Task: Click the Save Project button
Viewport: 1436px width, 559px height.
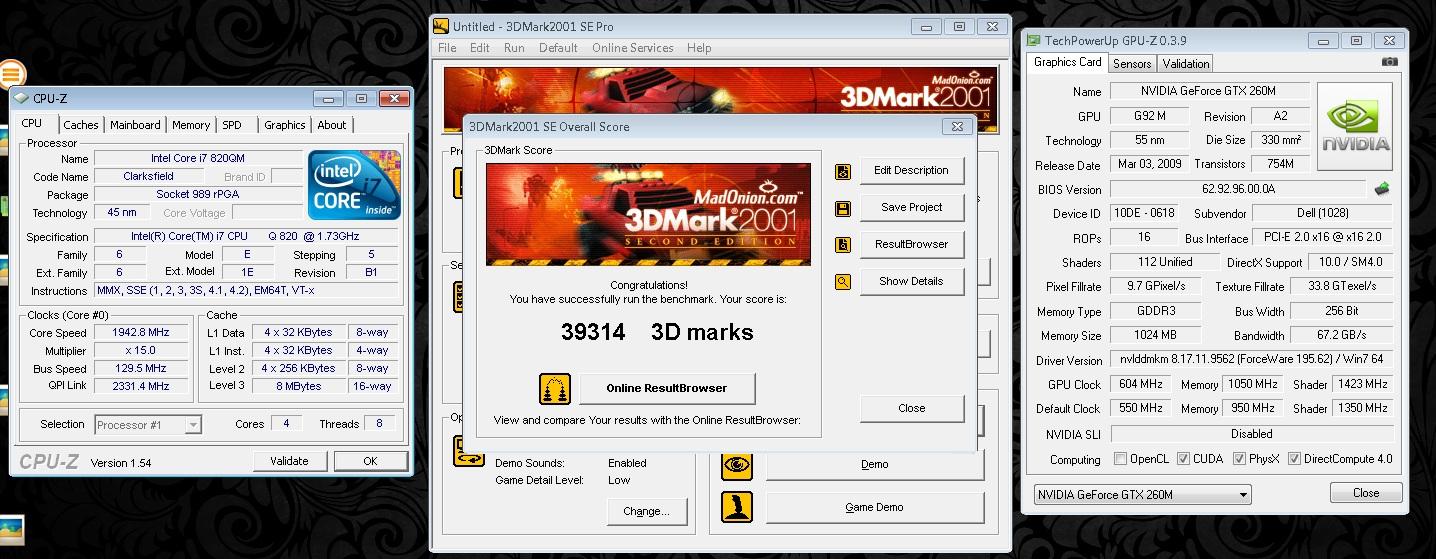Action: [911, 207]
